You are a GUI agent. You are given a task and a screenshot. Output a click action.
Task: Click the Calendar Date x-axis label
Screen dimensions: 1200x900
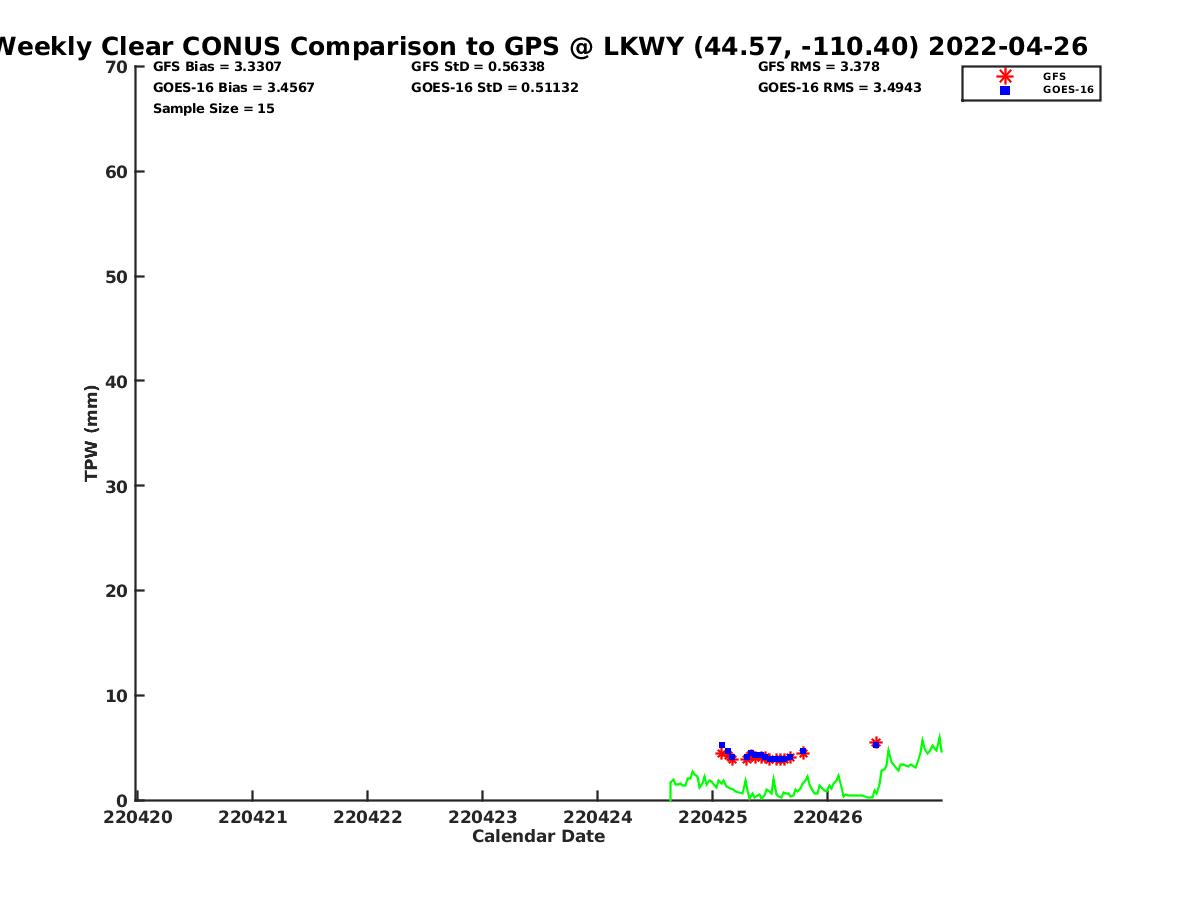pos(538,837)
